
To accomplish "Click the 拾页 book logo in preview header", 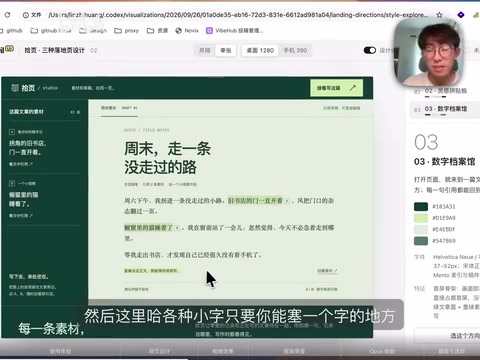I will coord(15,88).
